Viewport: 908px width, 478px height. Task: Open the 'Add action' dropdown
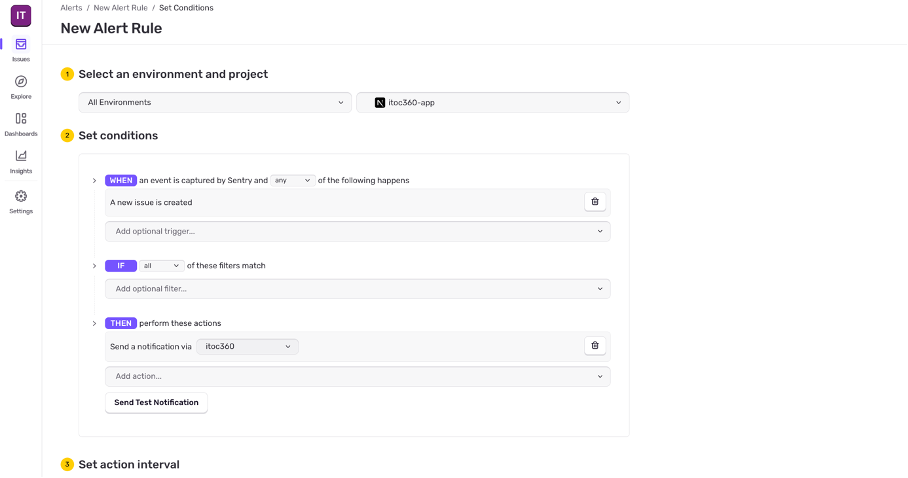point(357,376)
